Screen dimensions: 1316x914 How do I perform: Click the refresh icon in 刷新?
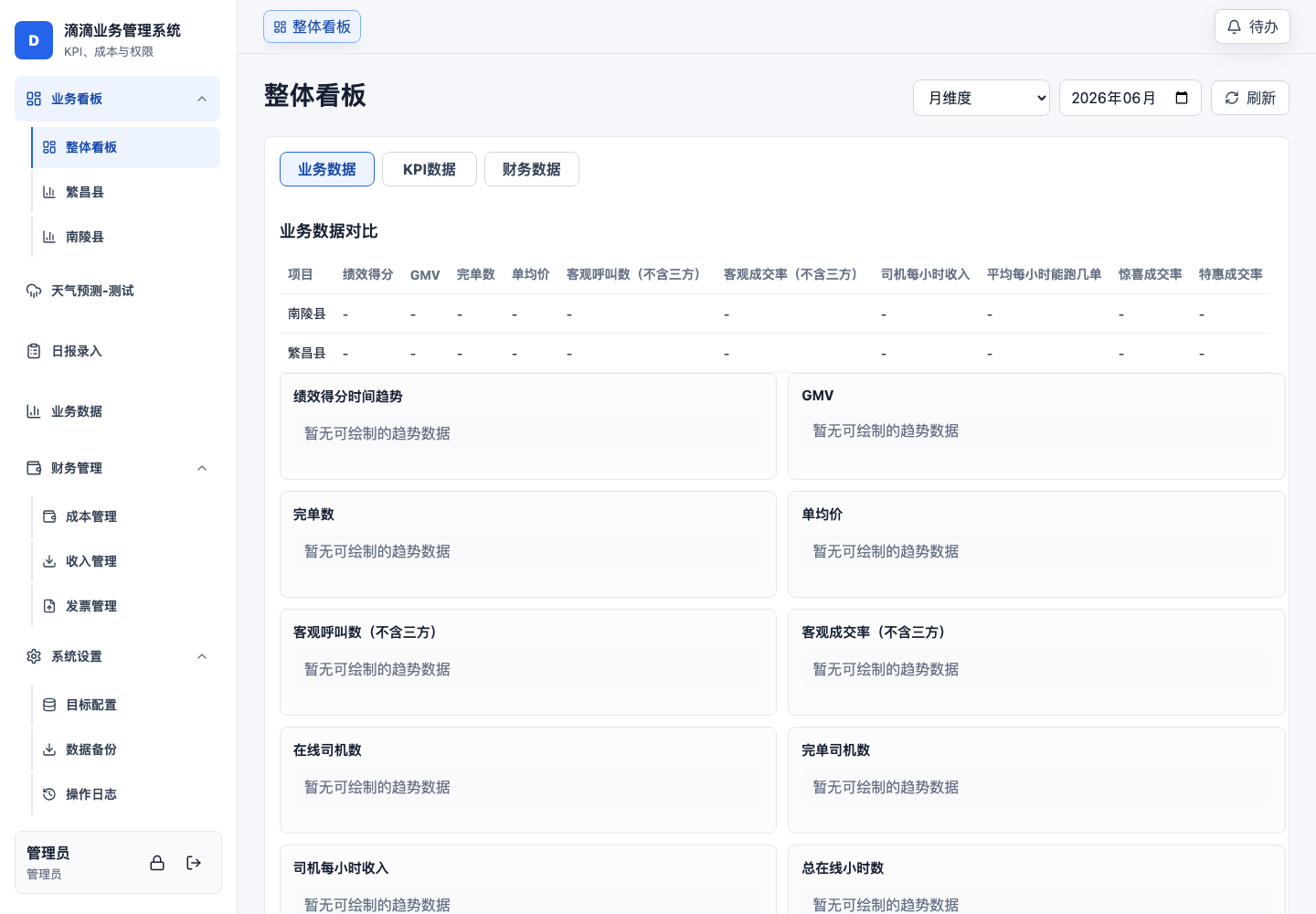click(x=1232, y=98)
